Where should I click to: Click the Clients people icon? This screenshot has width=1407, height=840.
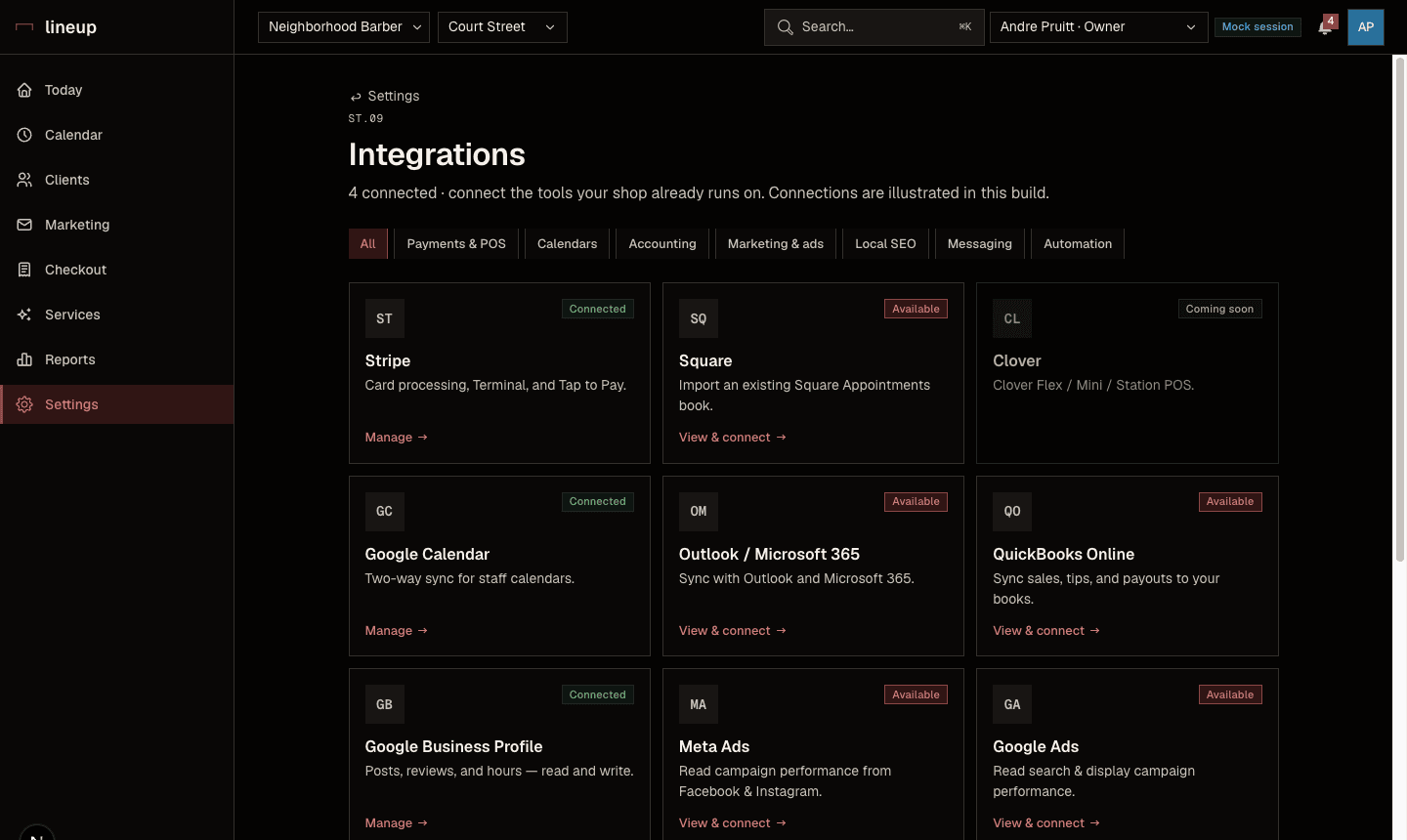pos(24,180)
